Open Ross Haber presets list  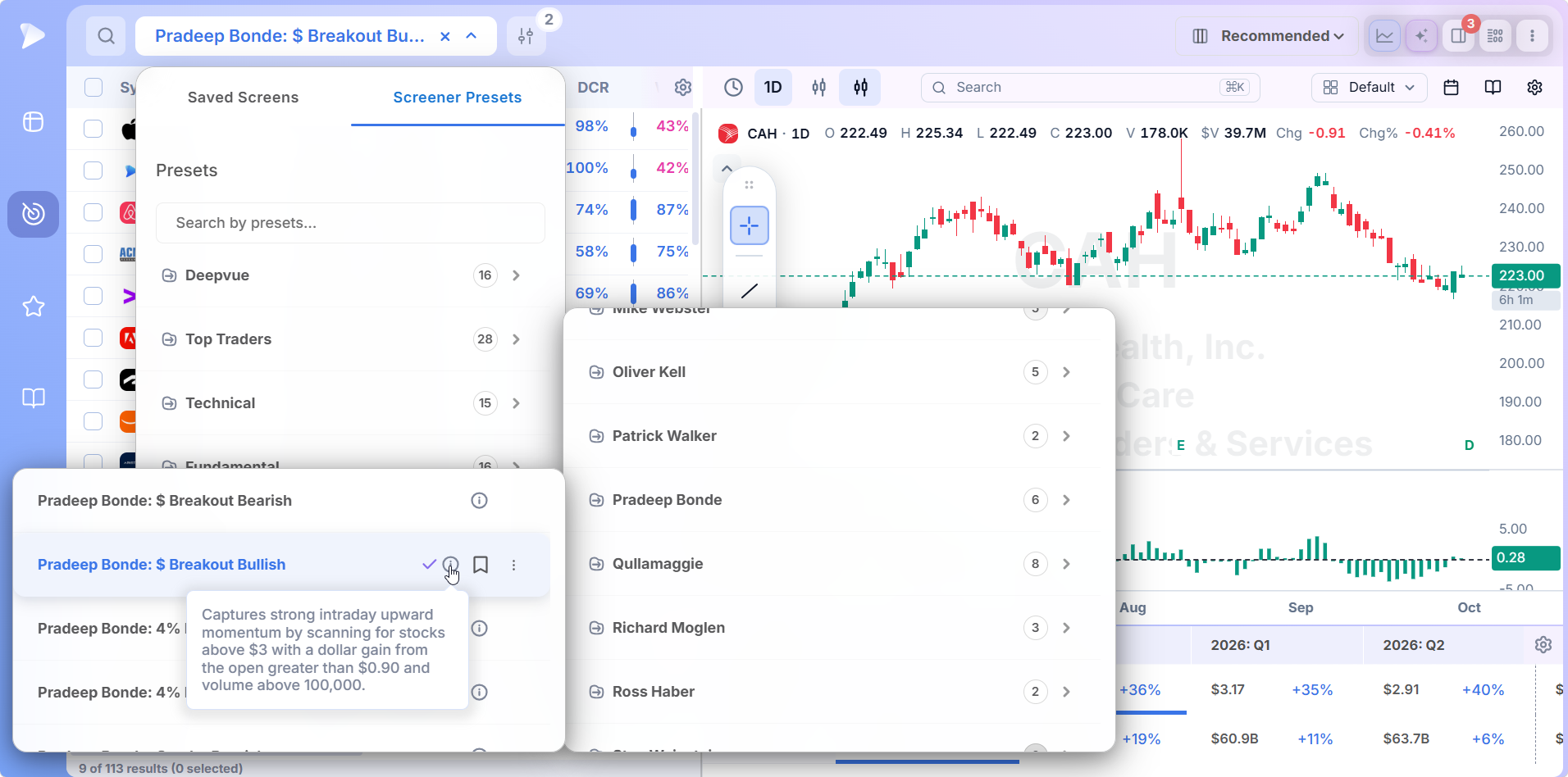coord(832,692)
